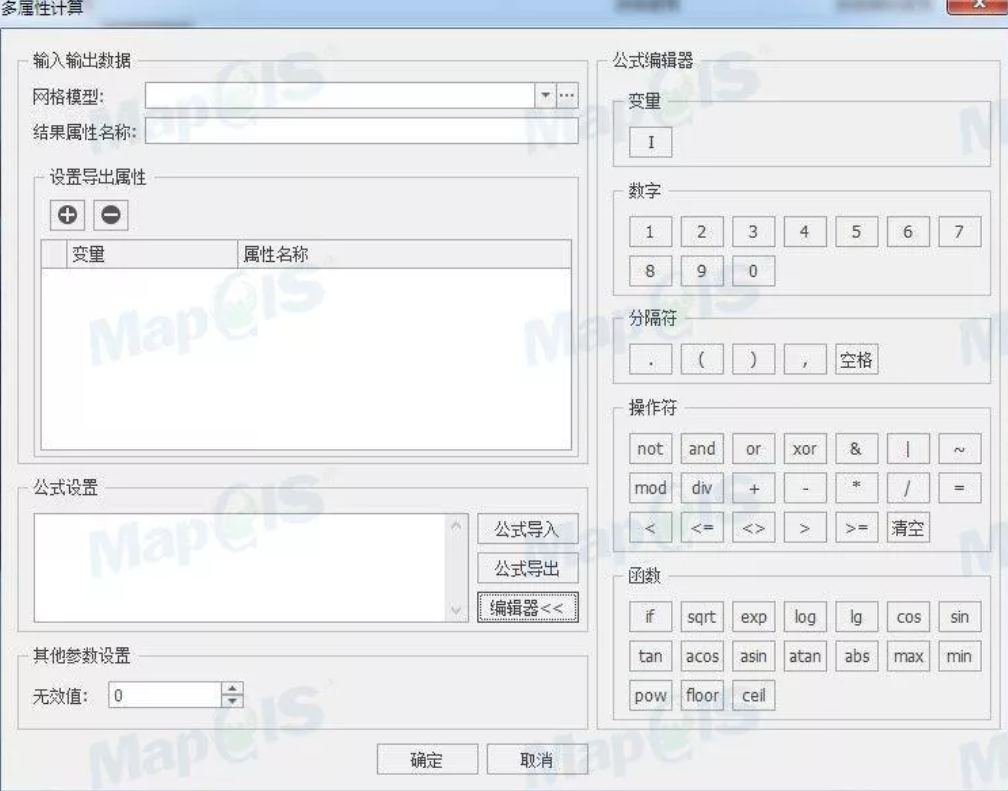The width and height of the screenshot is (1008, 791).
Task: Click the 取消 button
Action: tap(537, 760)
